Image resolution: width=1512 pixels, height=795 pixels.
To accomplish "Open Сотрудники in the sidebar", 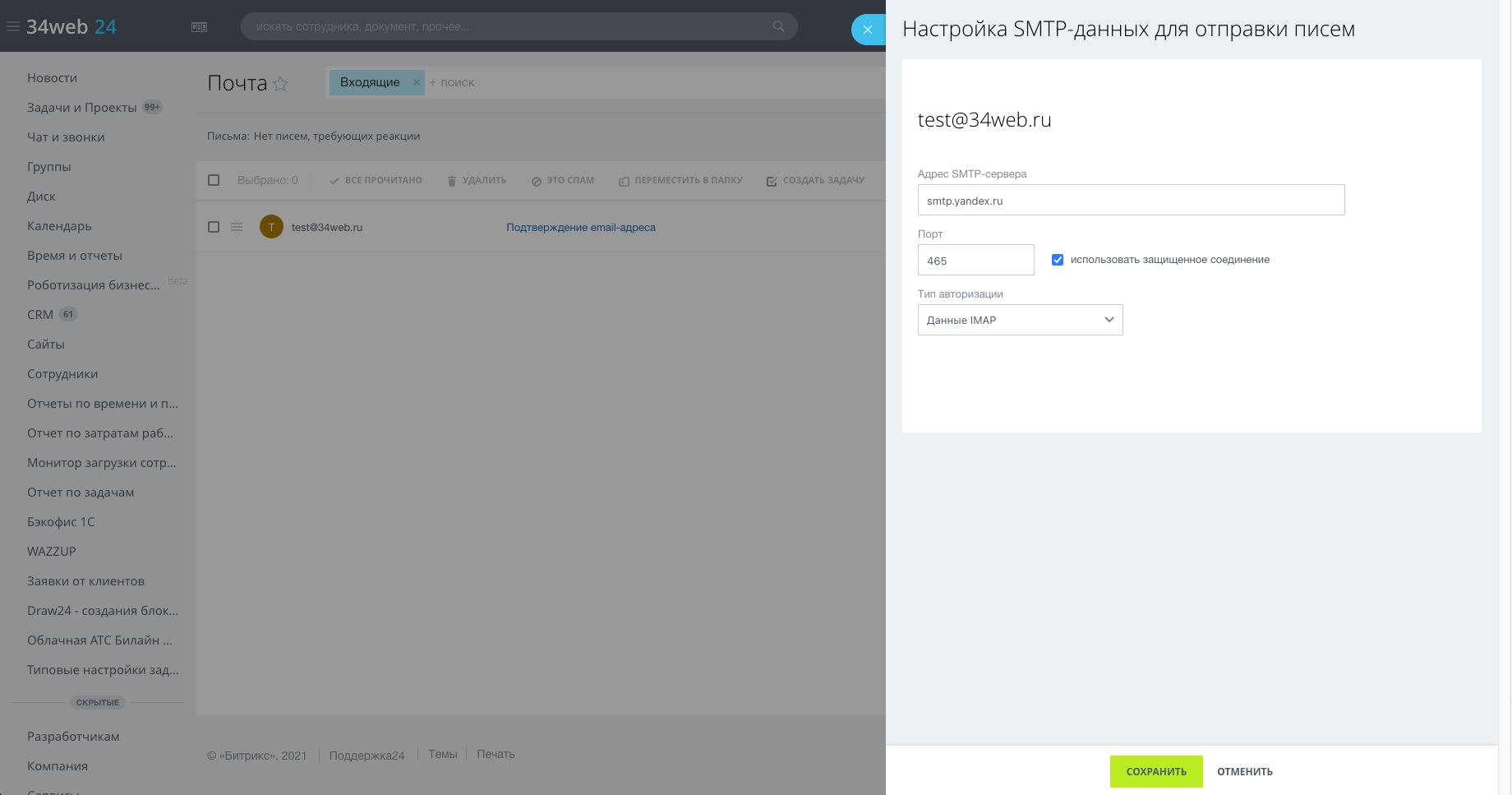I will (x=62, y=374).
